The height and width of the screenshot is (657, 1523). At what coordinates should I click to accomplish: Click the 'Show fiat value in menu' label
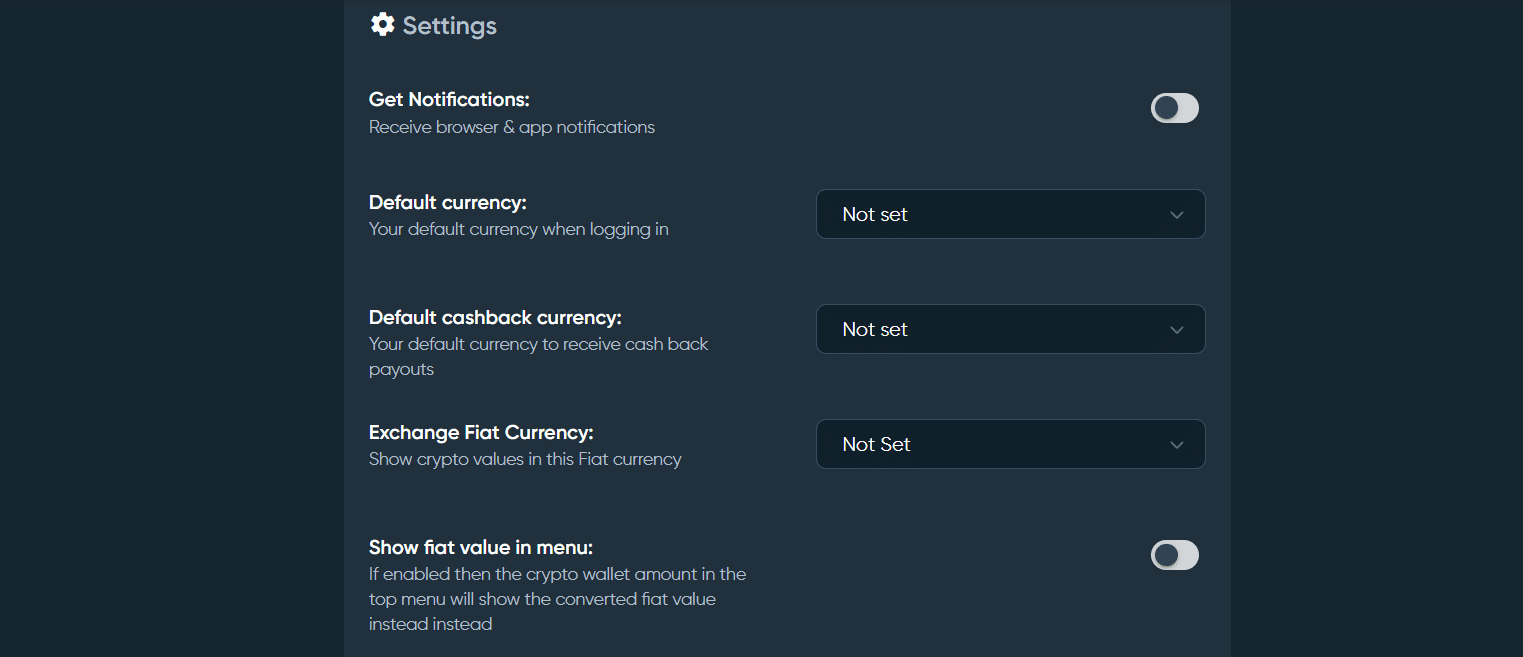point(479,547)
